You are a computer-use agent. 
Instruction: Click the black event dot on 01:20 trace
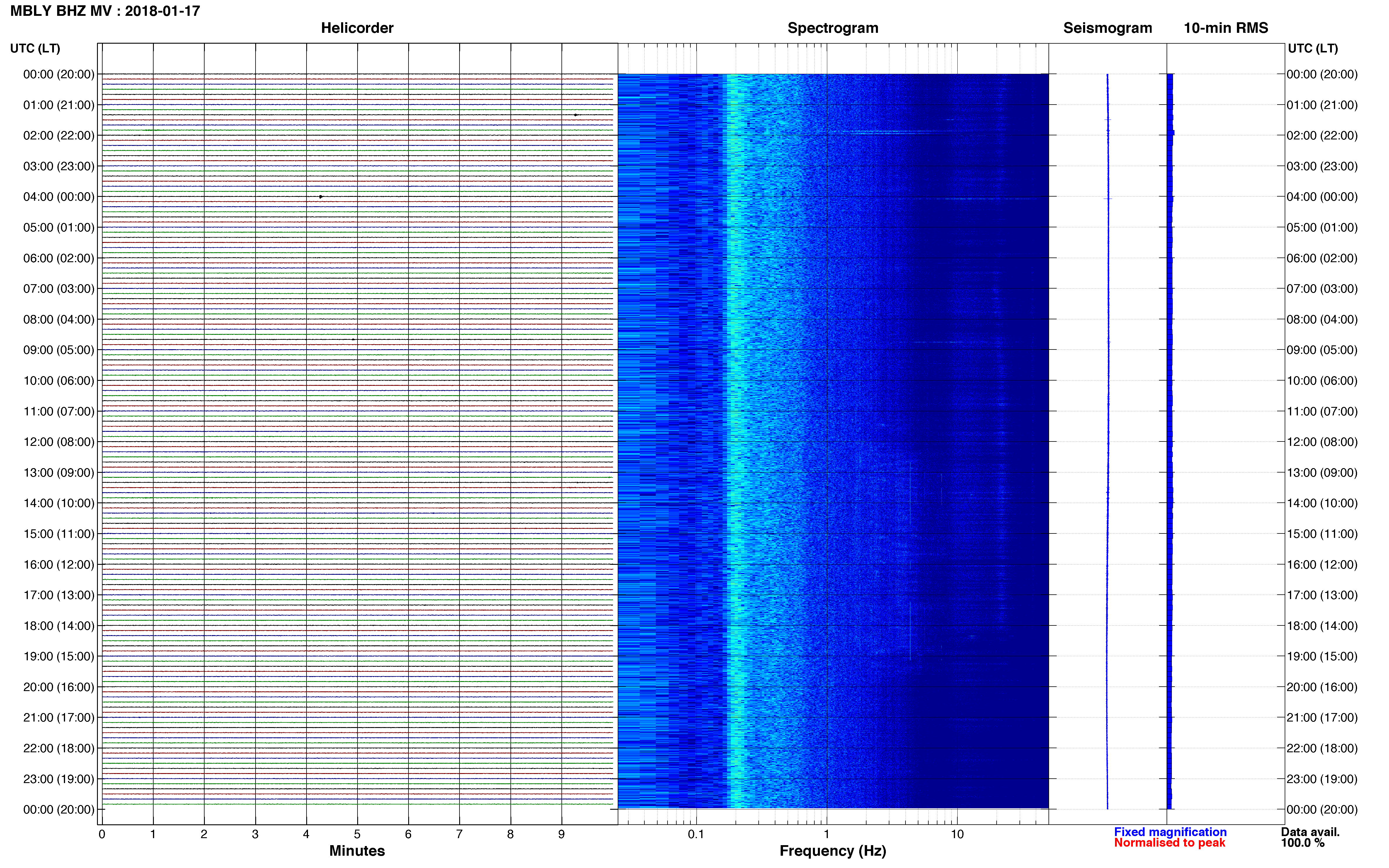pos(575,115)
